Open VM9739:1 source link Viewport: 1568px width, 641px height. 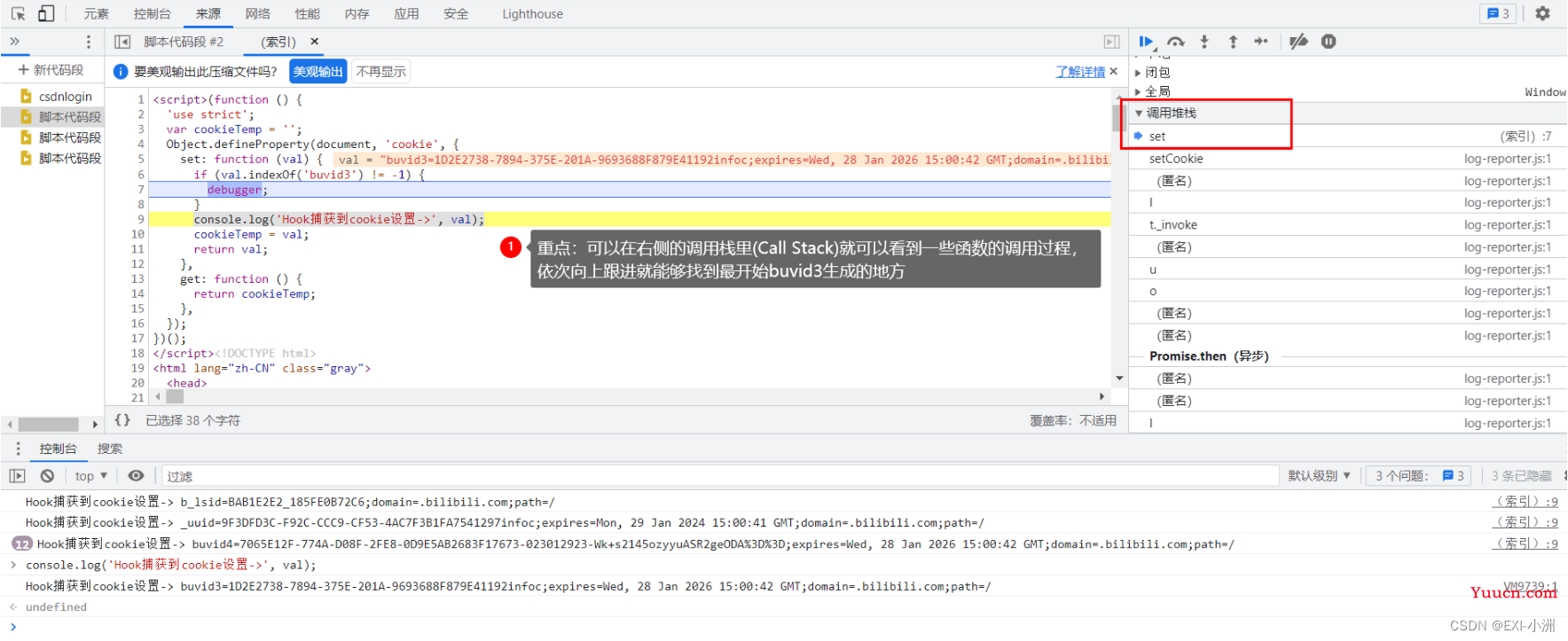tap(1530, 586)
